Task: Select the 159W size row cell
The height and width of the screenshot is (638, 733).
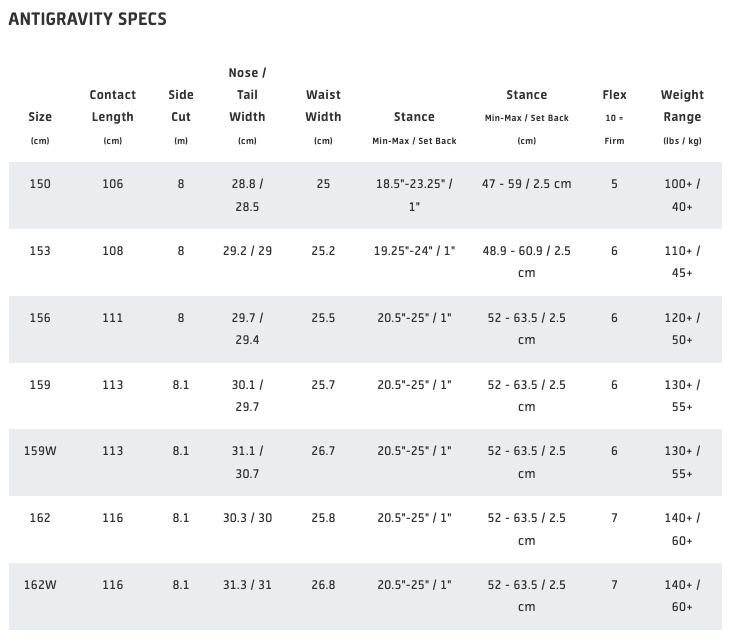Action: click(40, 451)
